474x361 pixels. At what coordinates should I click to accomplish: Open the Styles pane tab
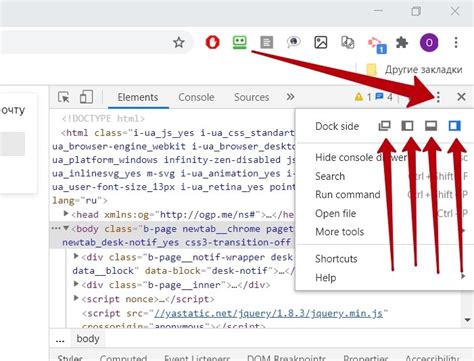click(x=70, y=358)
